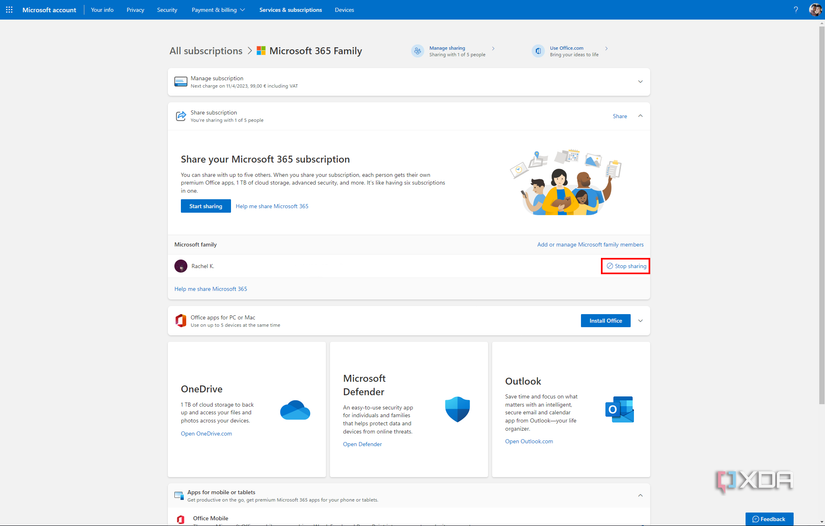Open the app launcher waffle icon
This screenshot has height=526, width=825.
9,9
